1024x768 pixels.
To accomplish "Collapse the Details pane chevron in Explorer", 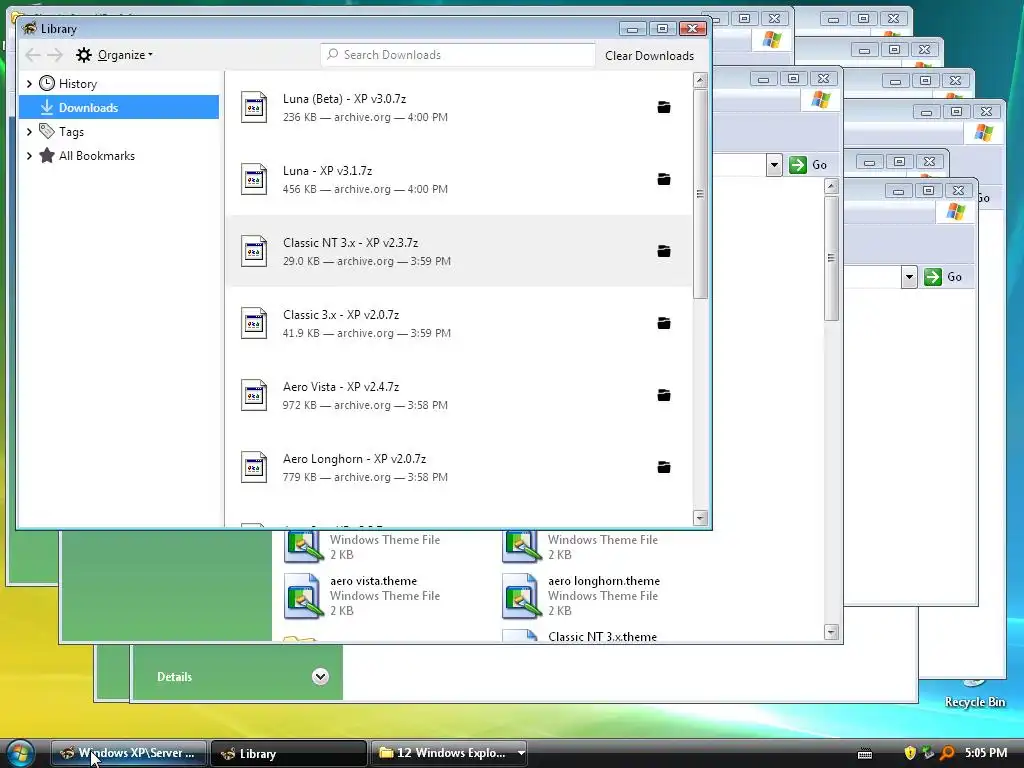I will point(320,677).
